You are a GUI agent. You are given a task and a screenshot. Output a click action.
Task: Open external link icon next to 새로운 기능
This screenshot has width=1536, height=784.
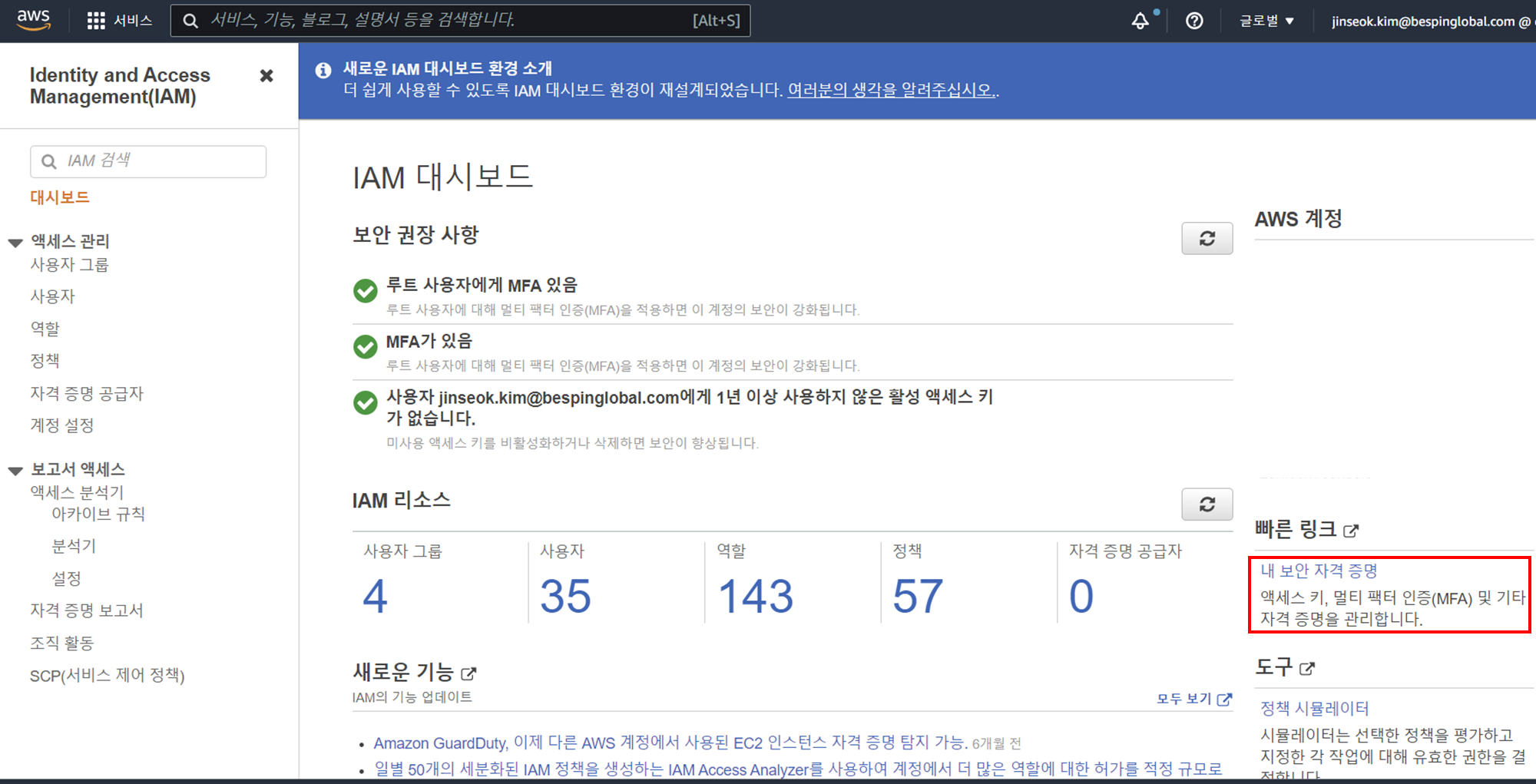(468, 673)
